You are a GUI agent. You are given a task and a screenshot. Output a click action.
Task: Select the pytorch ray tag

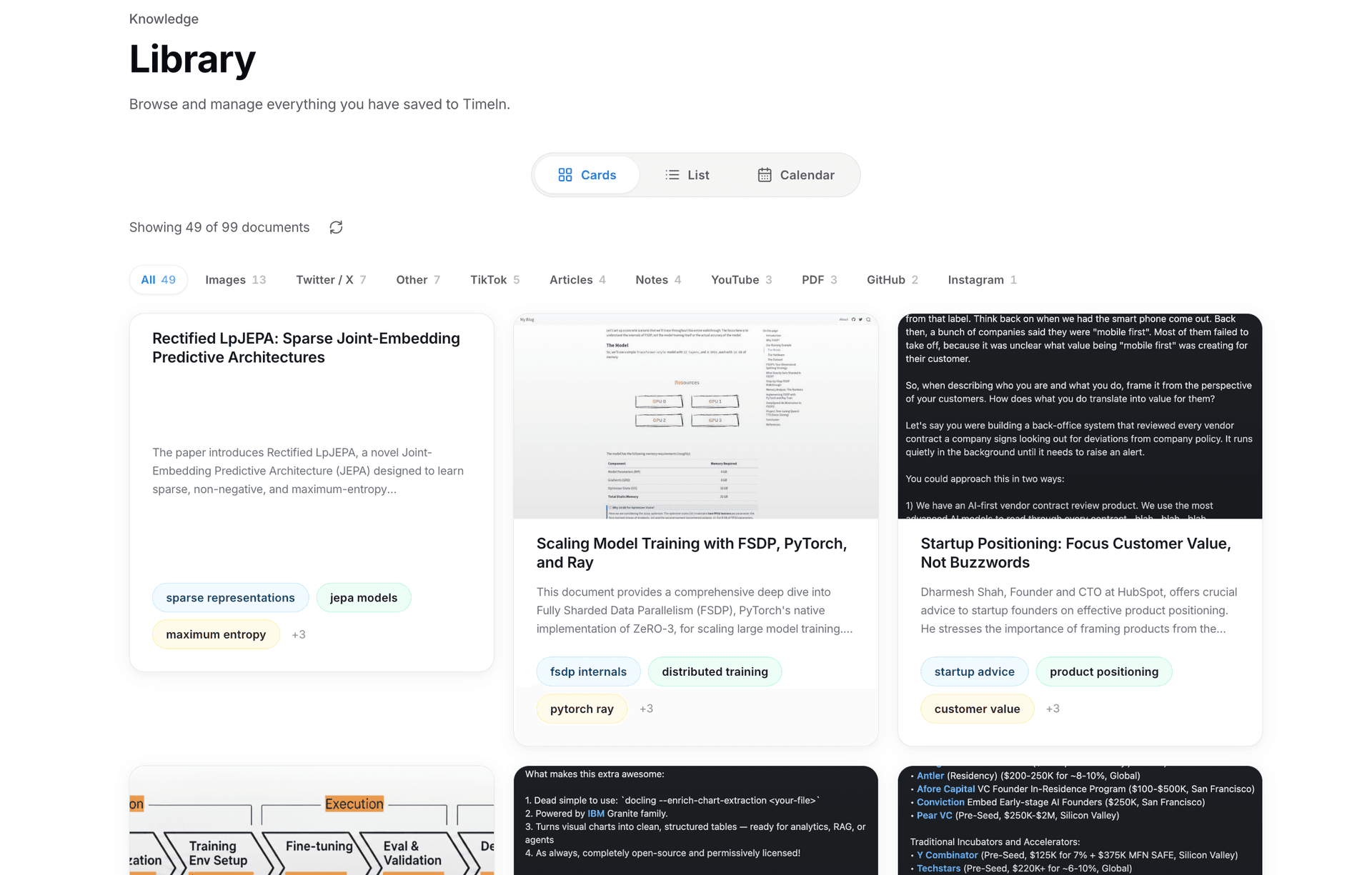[x=582, y=709]
